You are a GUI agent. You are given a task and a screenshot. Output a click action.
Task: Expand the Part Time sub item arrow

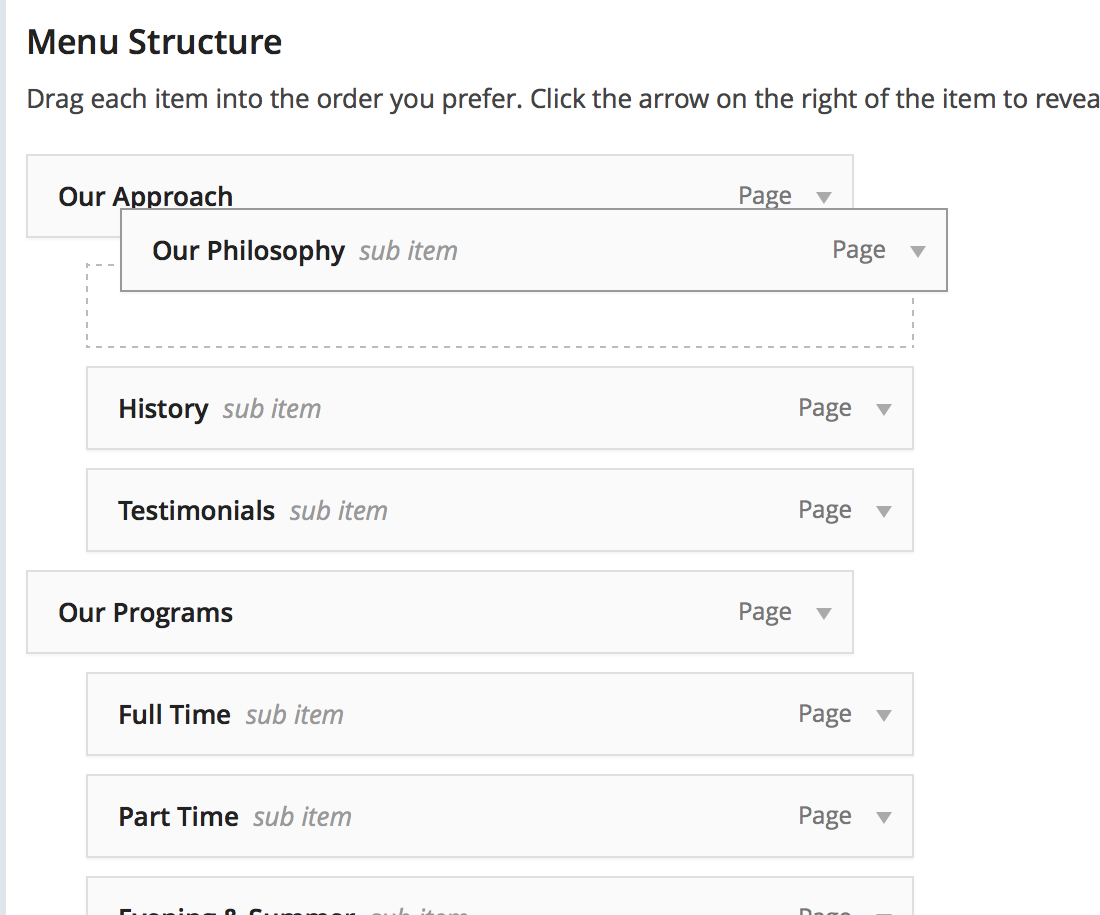pyautogui.click(x=884, y=817)
